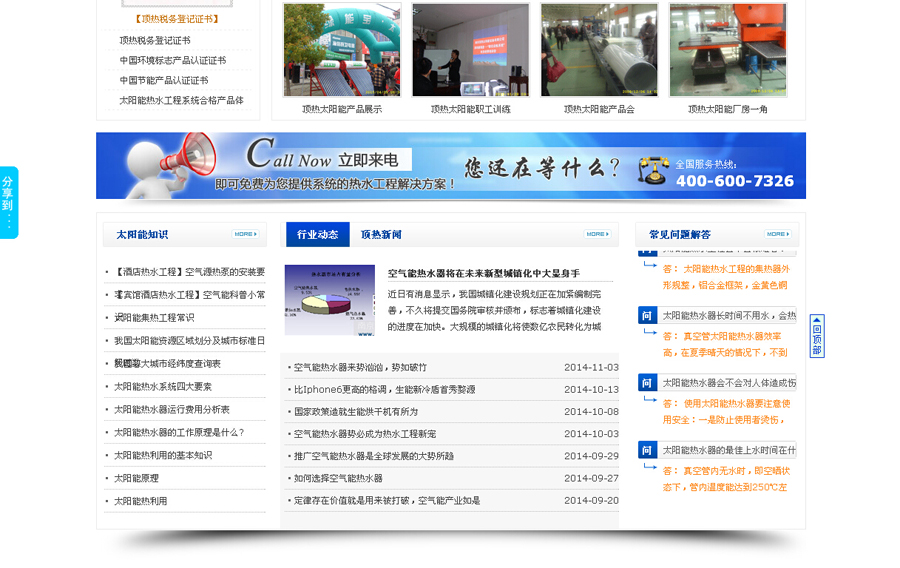Open news 定律存在价值就是用来被打破
900x568 pixels.
pos(387,501)
